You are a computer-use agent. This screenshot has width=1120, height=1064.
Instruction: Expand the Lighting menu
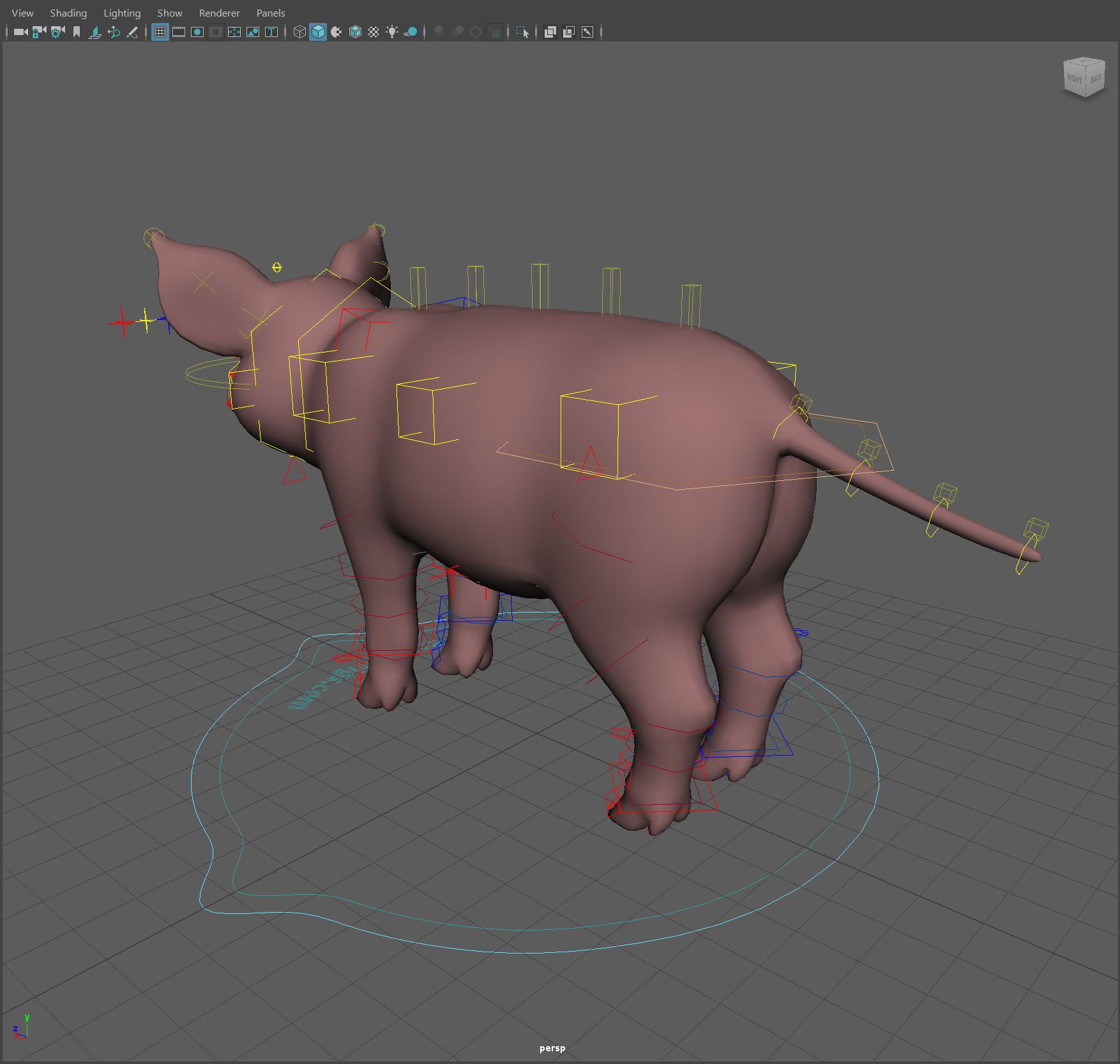tap(122, 13)
